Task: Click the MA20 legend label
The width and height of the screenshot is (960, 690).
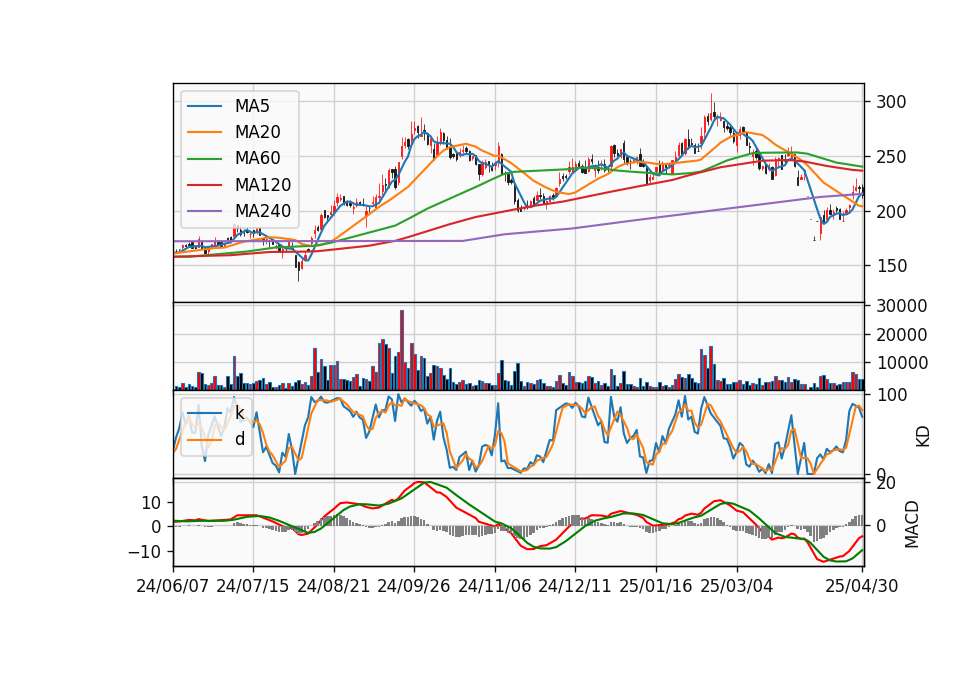Action: [257, 132]
